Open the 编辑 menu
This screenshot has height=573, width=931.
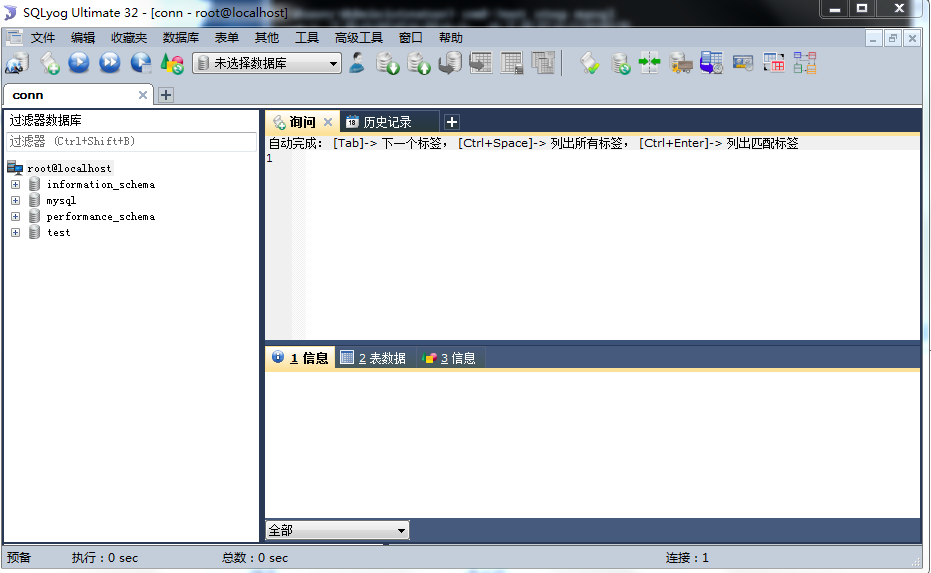tap(83, 38)
